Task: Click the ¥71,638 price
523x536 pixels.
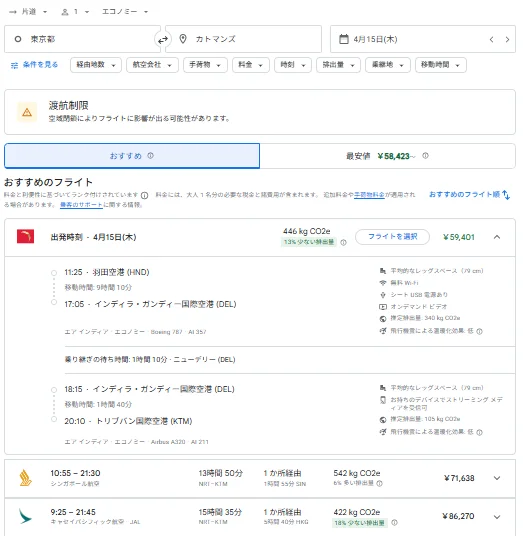Action: pos(459,478)
